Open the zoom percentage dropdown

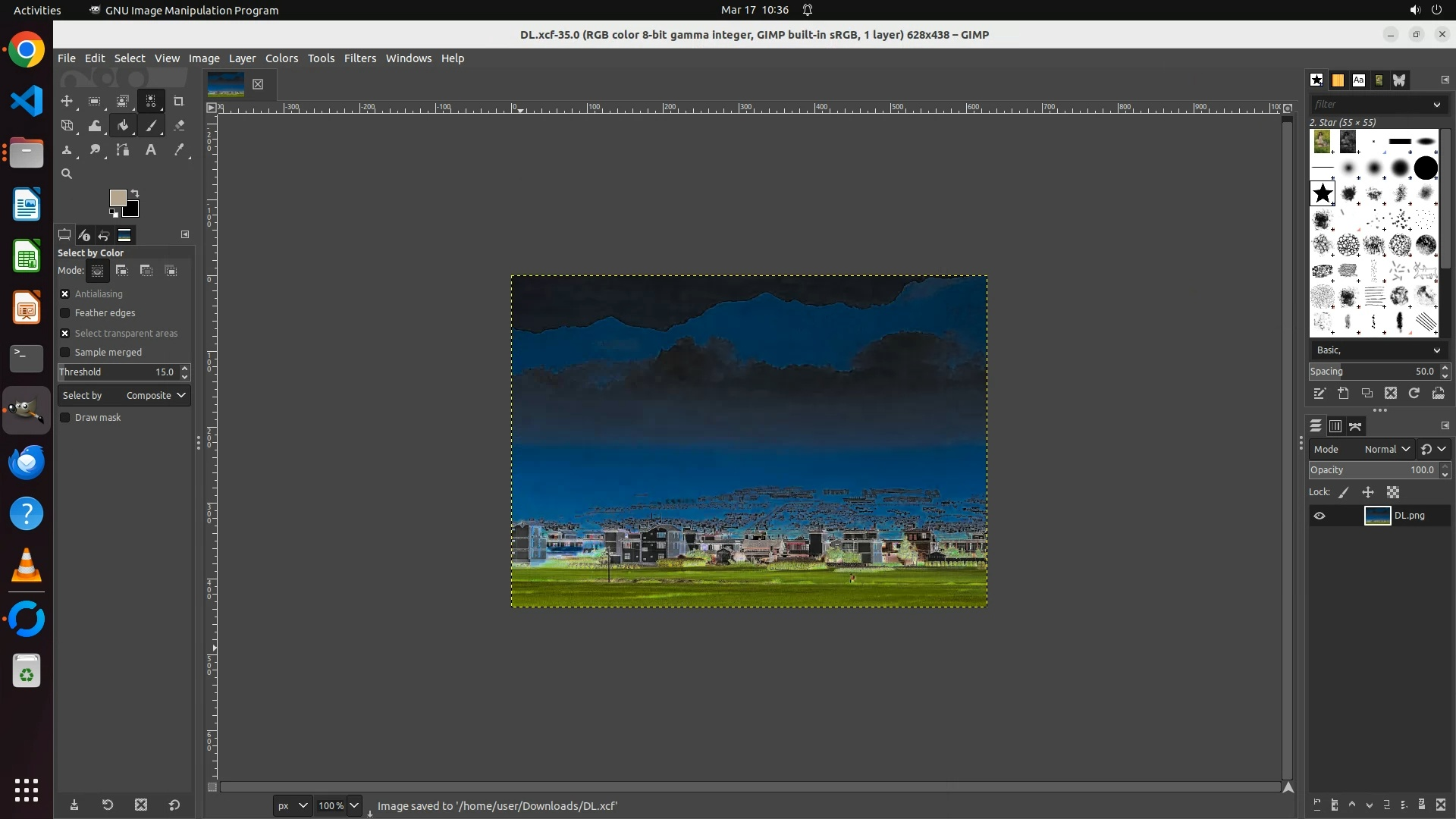pyautogui.click(x=353, y=805)
